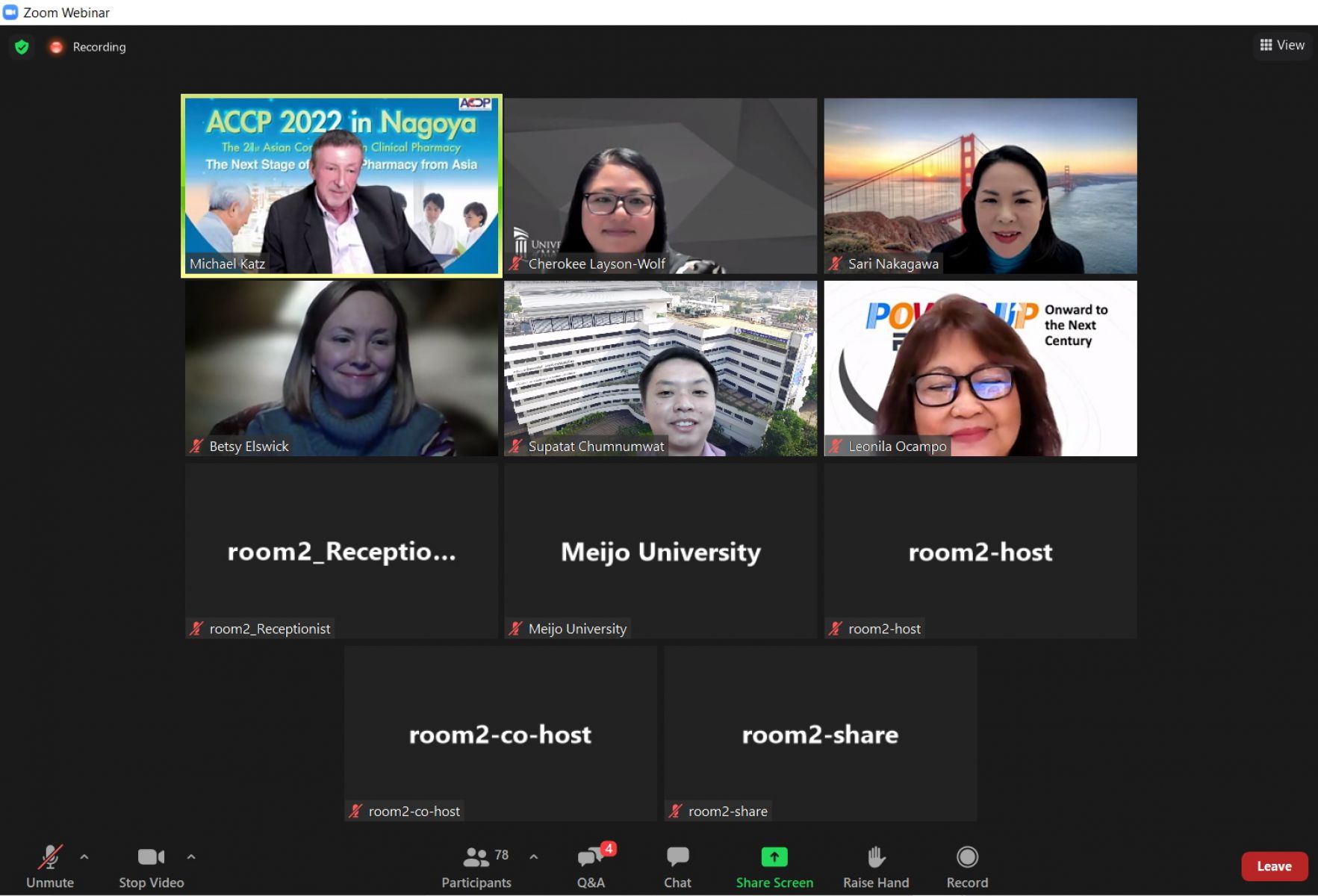Expand audio options arrow beside Unmute
1318x896 pixels.
(x=84, y=856)
